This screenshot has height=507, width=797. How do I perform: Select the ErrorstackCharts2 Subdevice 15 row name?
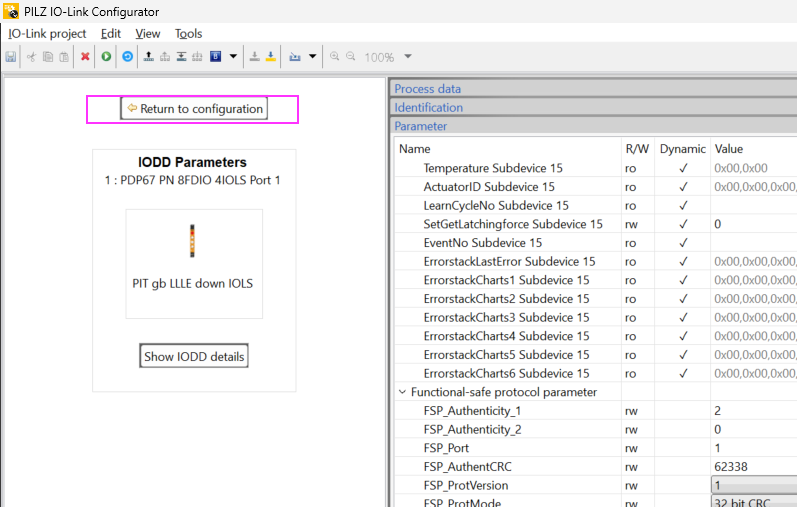[506, 299]
